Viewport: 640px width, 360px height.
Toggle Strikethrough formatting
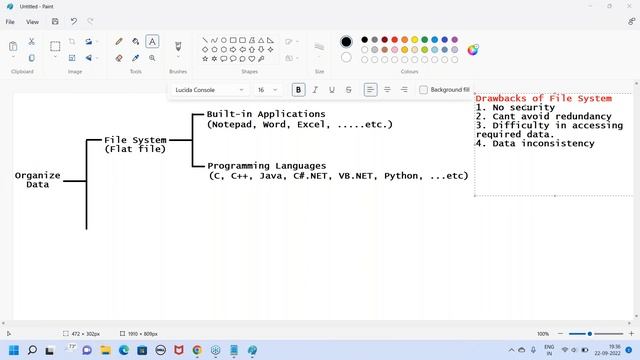point(349,90)
